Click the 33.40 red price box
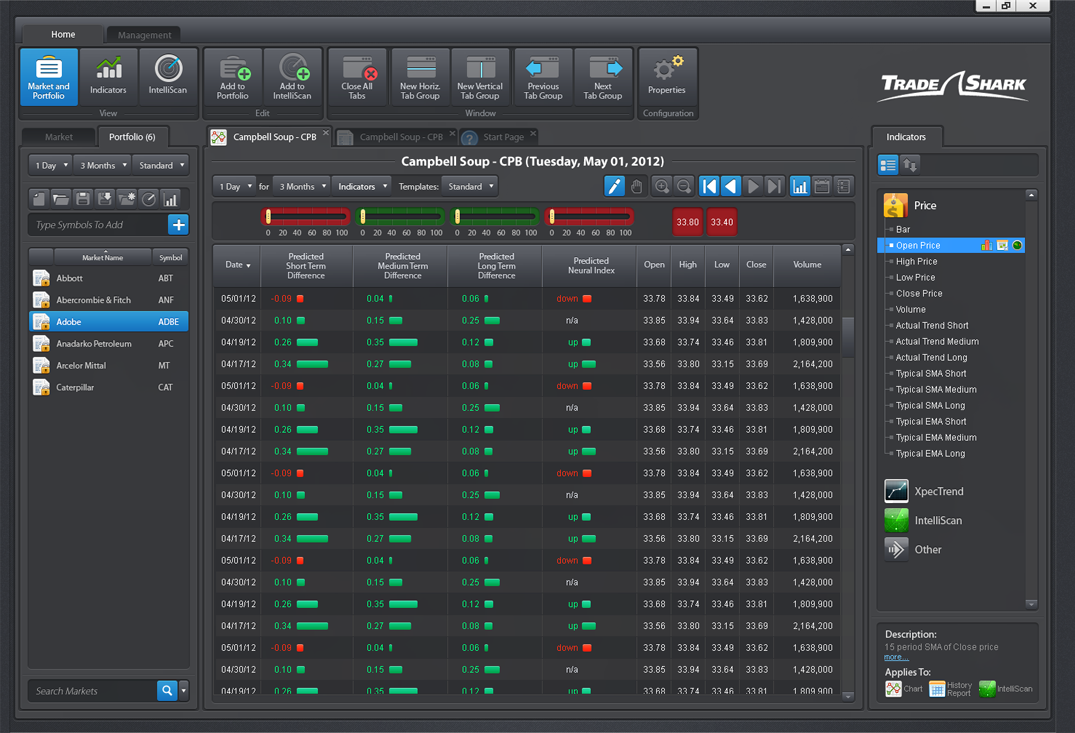The image size is (1075, 733). click(x=722, y=222)
